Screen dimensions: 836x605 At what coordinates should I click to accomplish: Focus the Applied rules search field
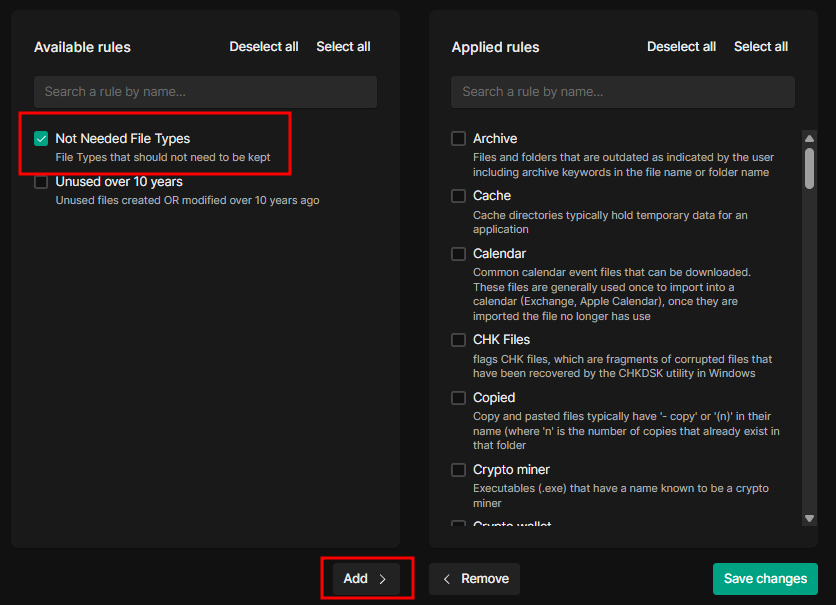622,92
